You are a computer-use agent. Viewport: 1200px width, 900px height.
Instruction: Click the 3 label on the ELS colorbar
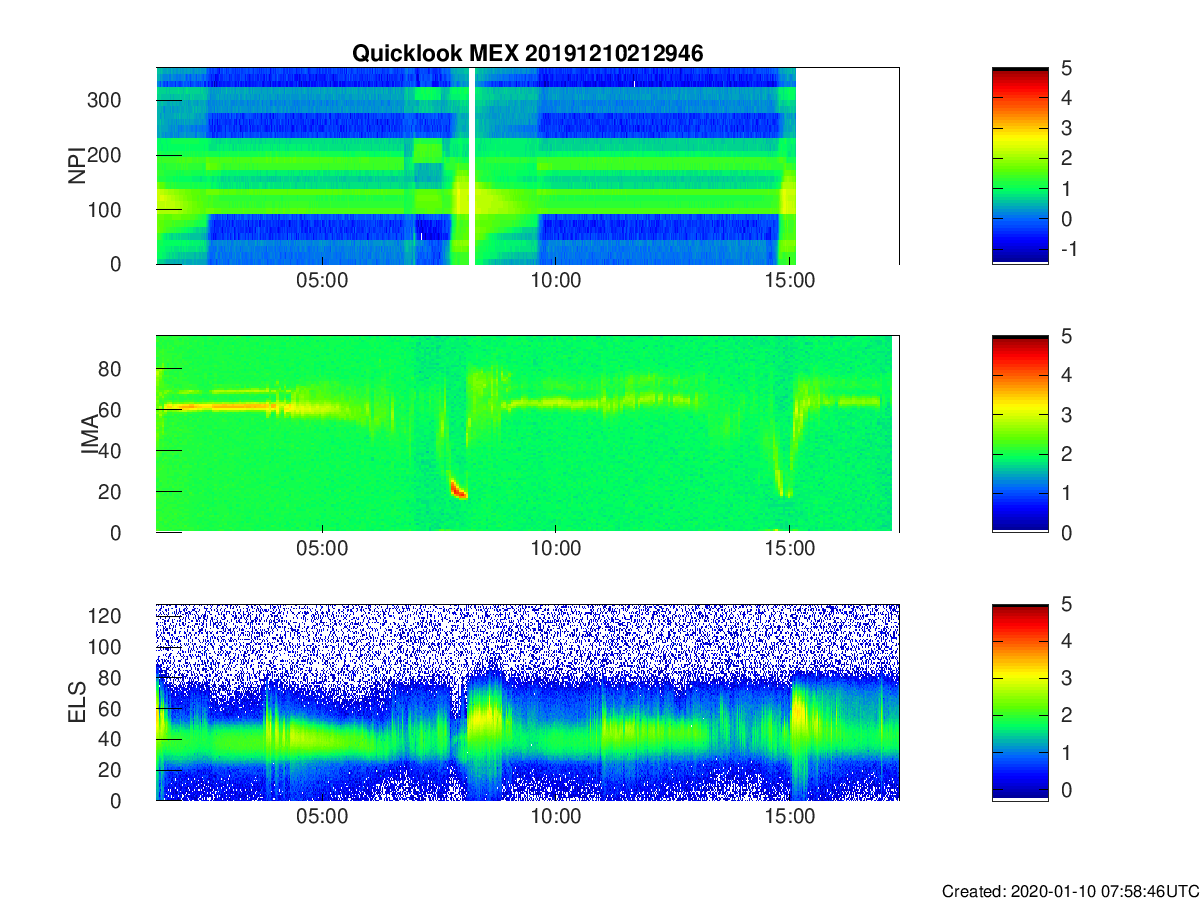pyautogui.click(x=1066, y=678)
